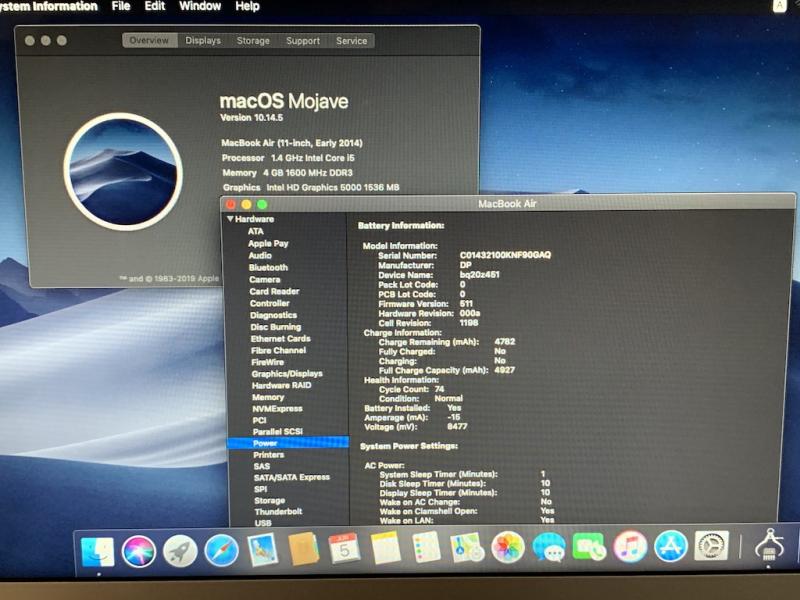Click the battery serial number C01432100KNF90GAQ
Screen dimensions: 800x600
tap(505, 255)
